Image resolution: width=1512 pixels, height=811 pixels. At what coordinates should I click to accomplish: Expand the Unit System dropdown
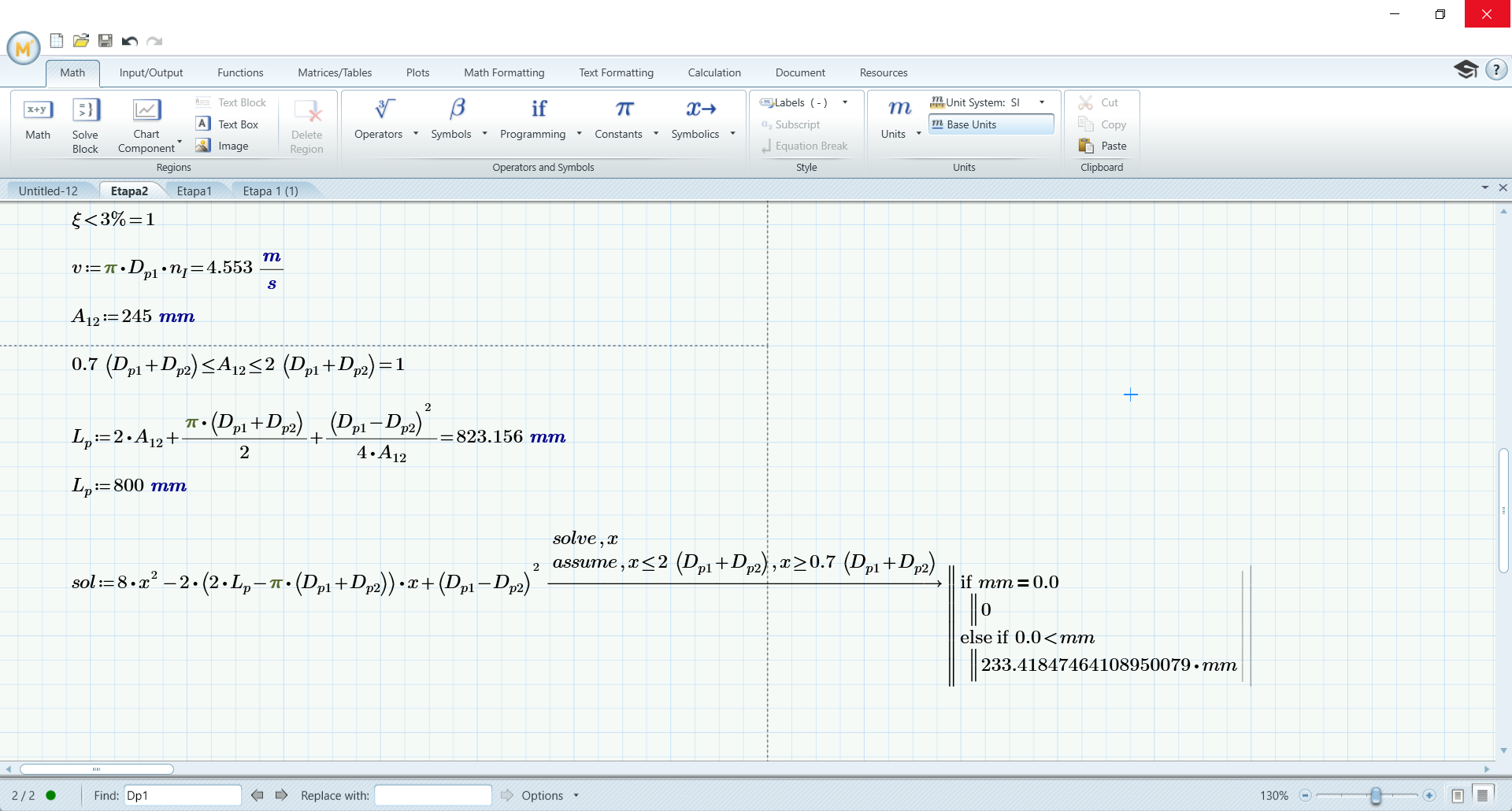pyautogui.click(x=1042, y=102)
